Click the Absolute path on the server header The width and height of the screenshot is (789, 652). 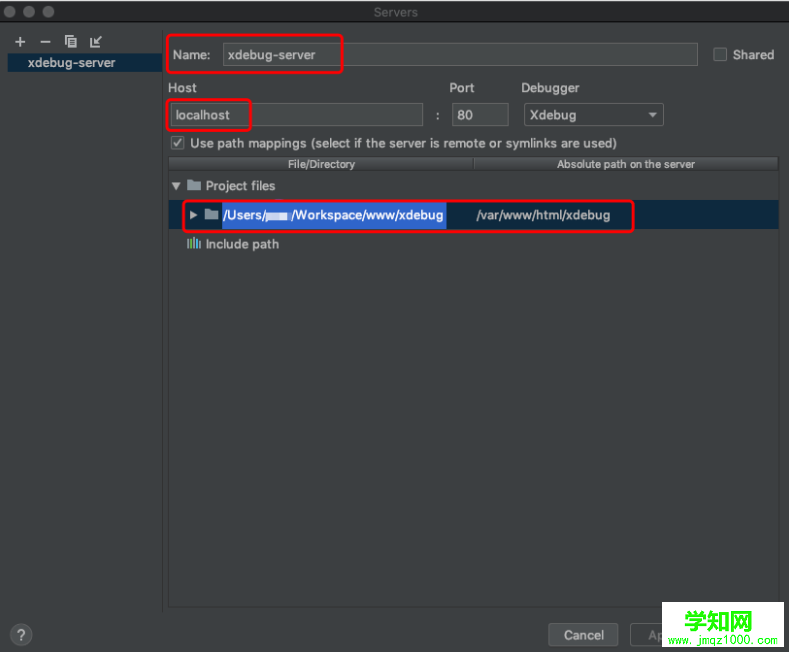[x=625, y=164]
